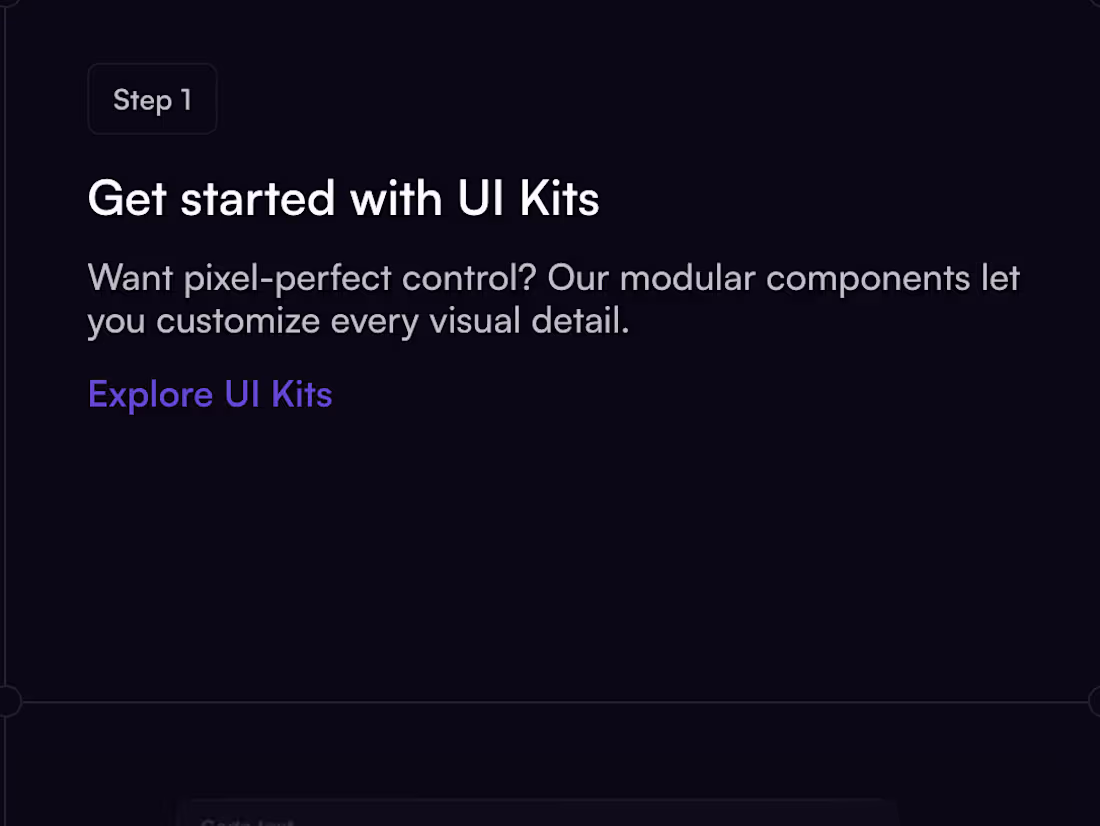Click the faded label in the bottom card
1100x826 pixels.
click(246, 822)
